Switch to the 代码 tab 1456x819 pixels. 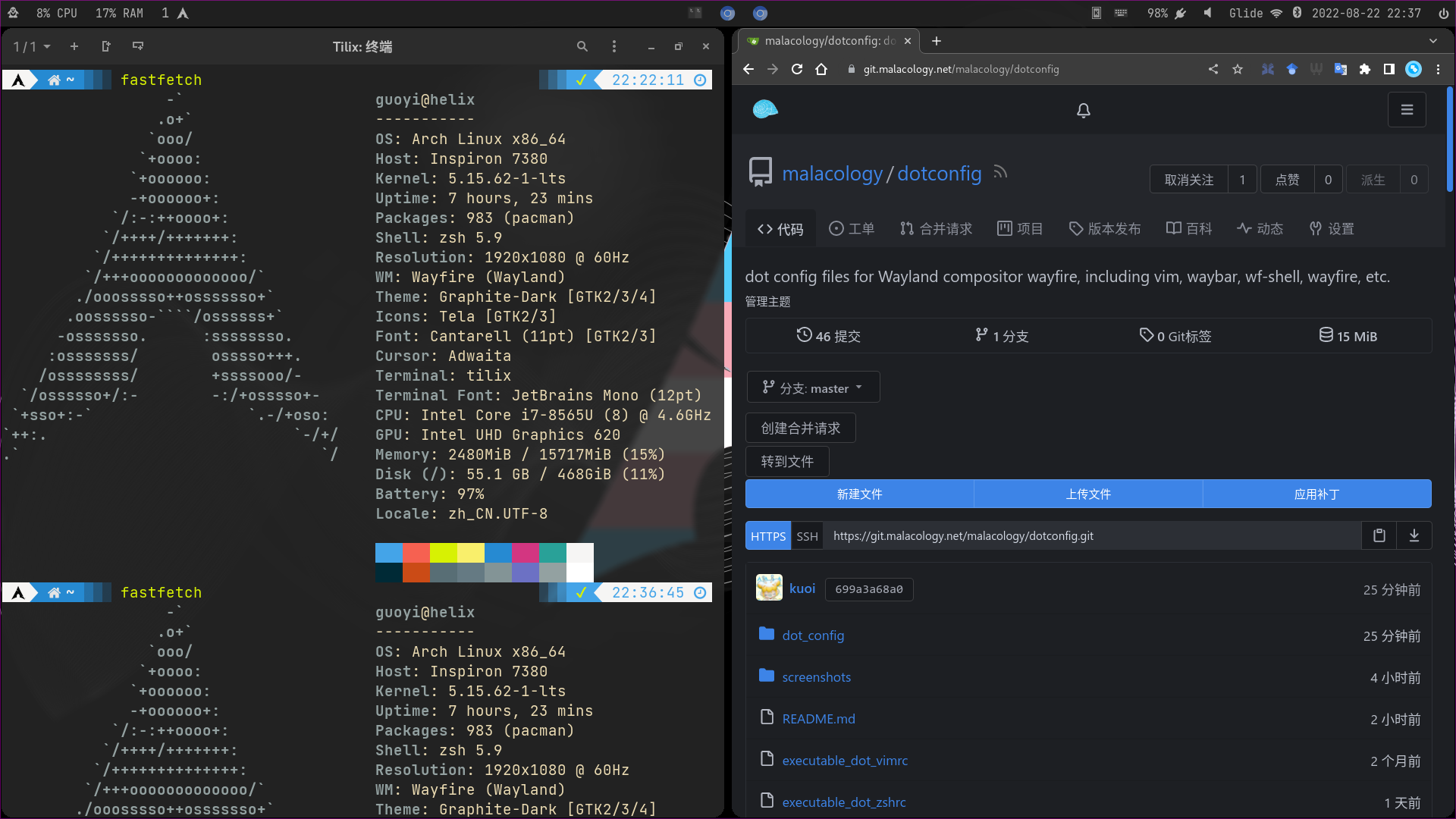[780, 229]
